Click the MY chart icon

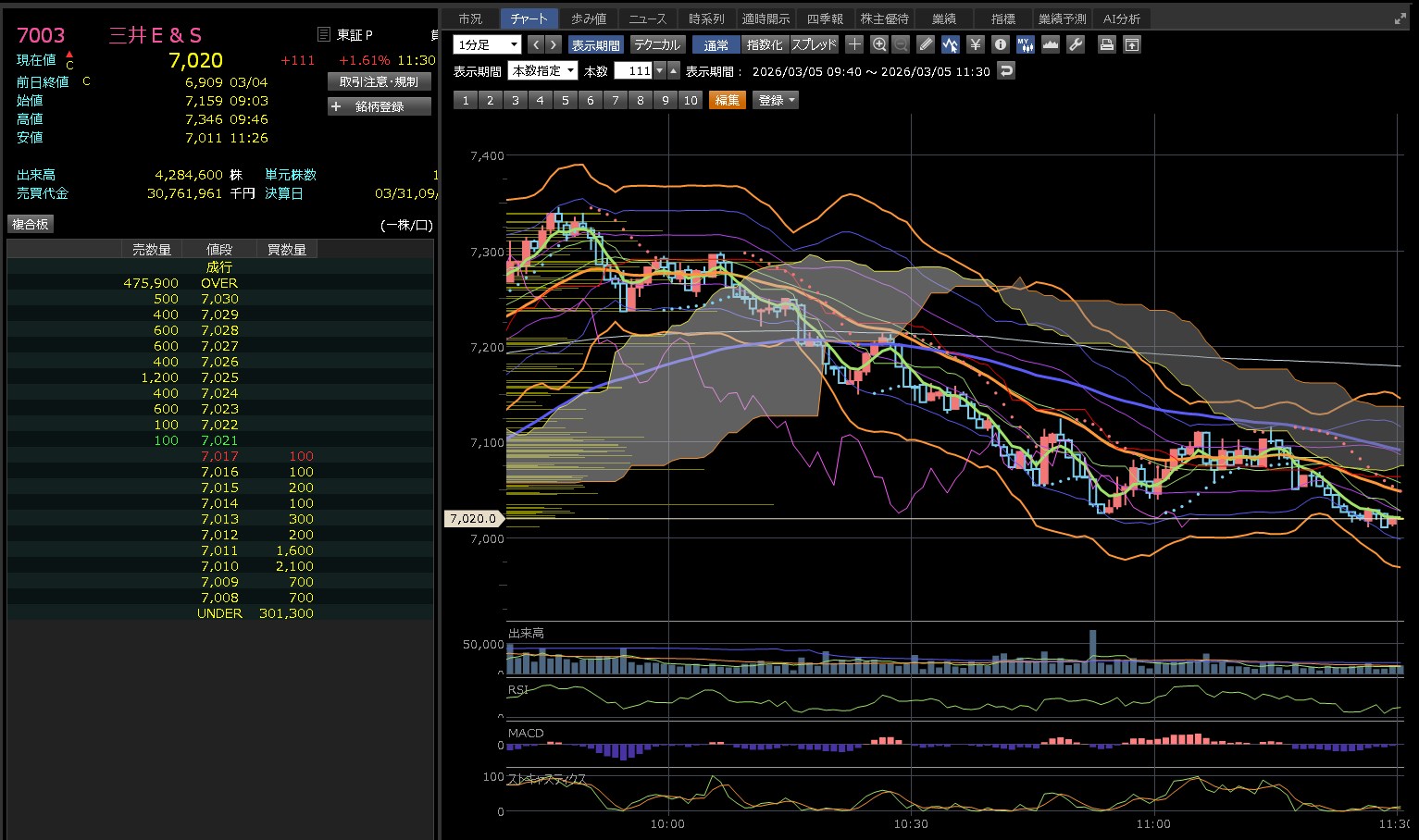click(1025, 44)
